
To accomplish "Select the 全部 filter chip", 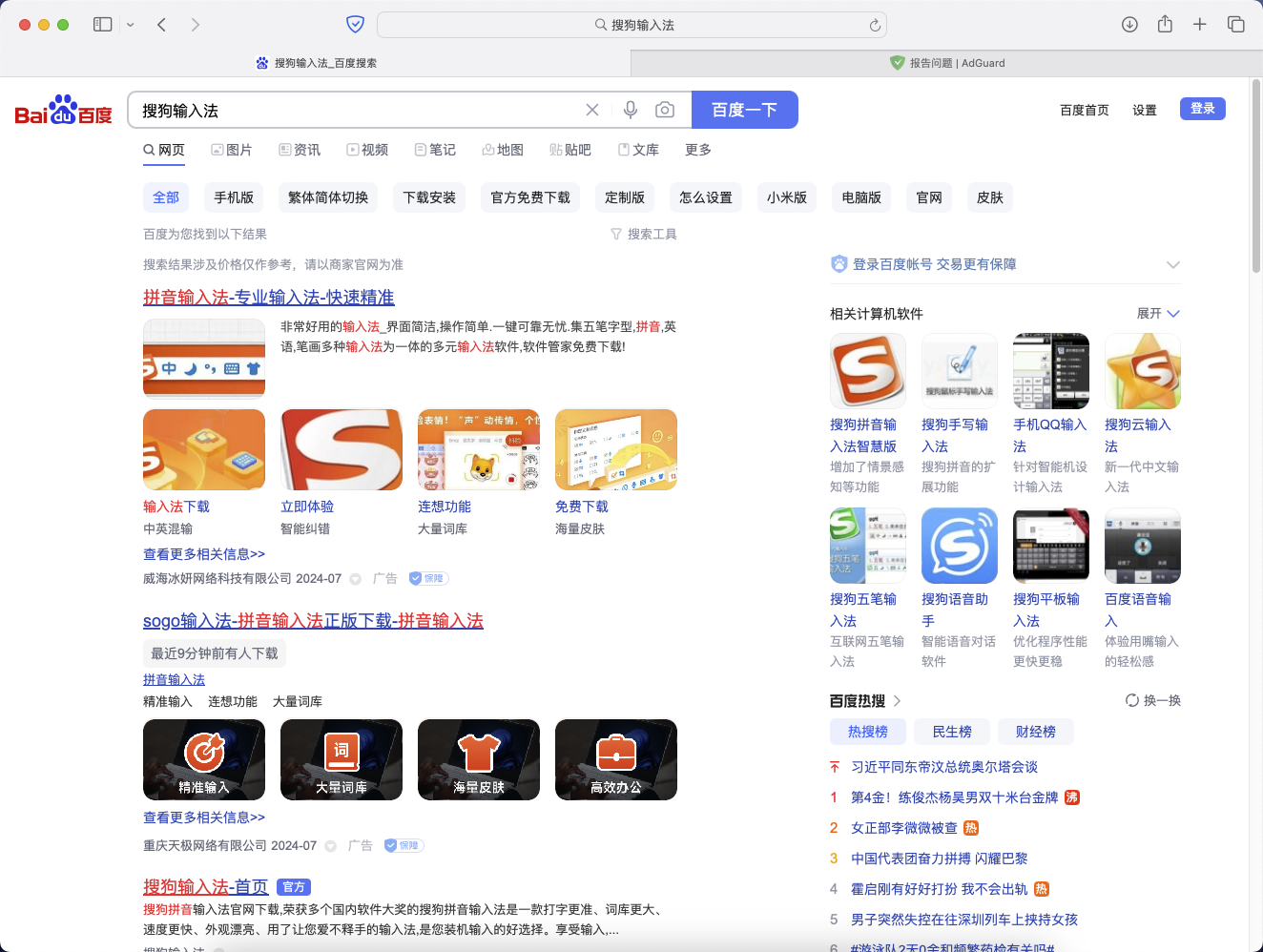I will 166,197.
